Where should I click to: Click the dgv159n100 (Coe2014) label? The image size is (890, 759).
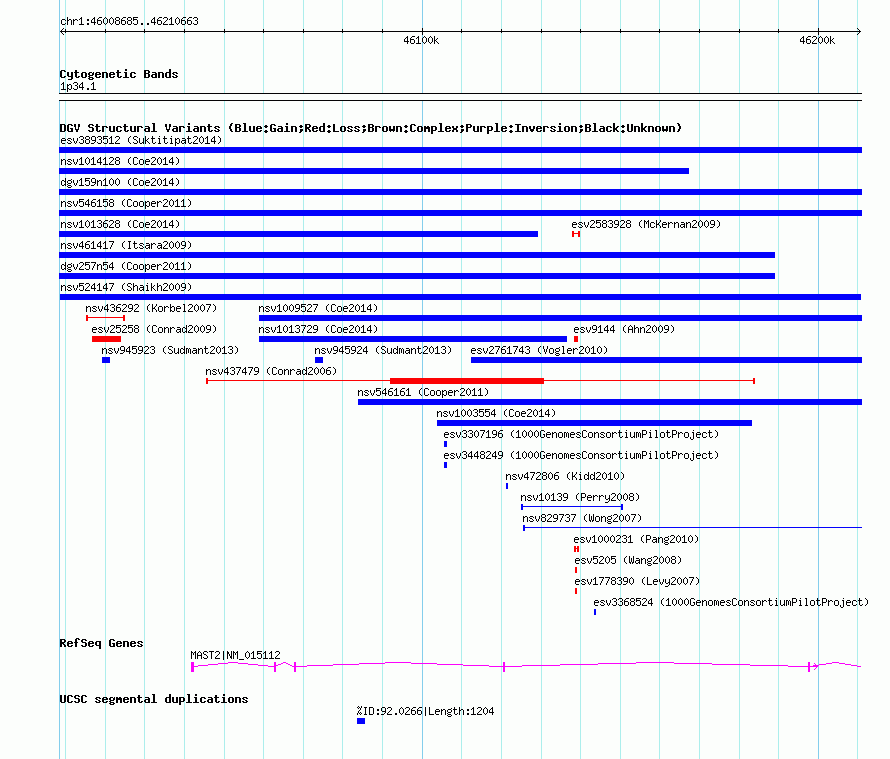click(x=120, y=182)
